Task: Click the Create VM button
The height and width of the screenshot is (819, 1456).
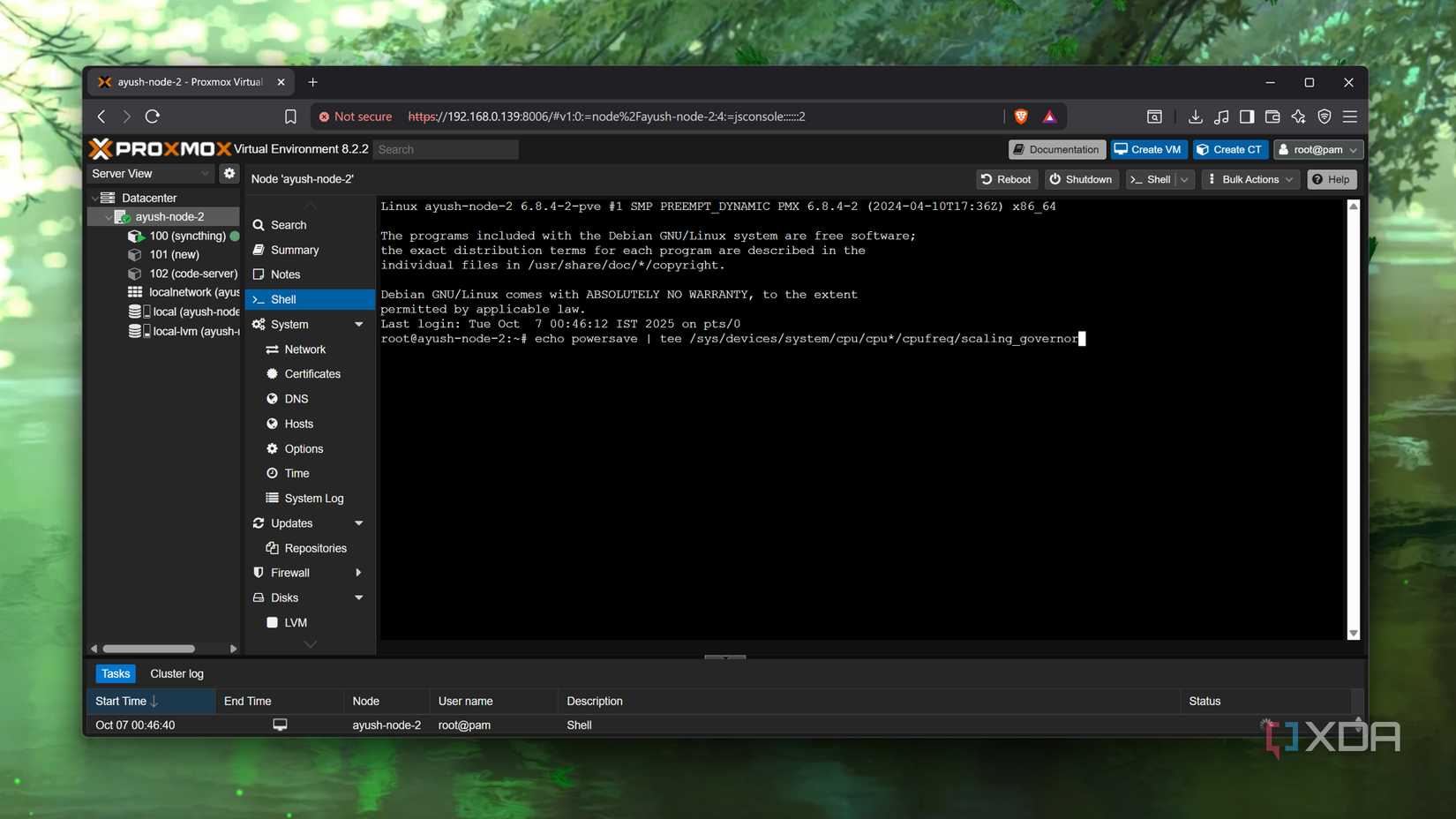Action: coord(1147,149)
